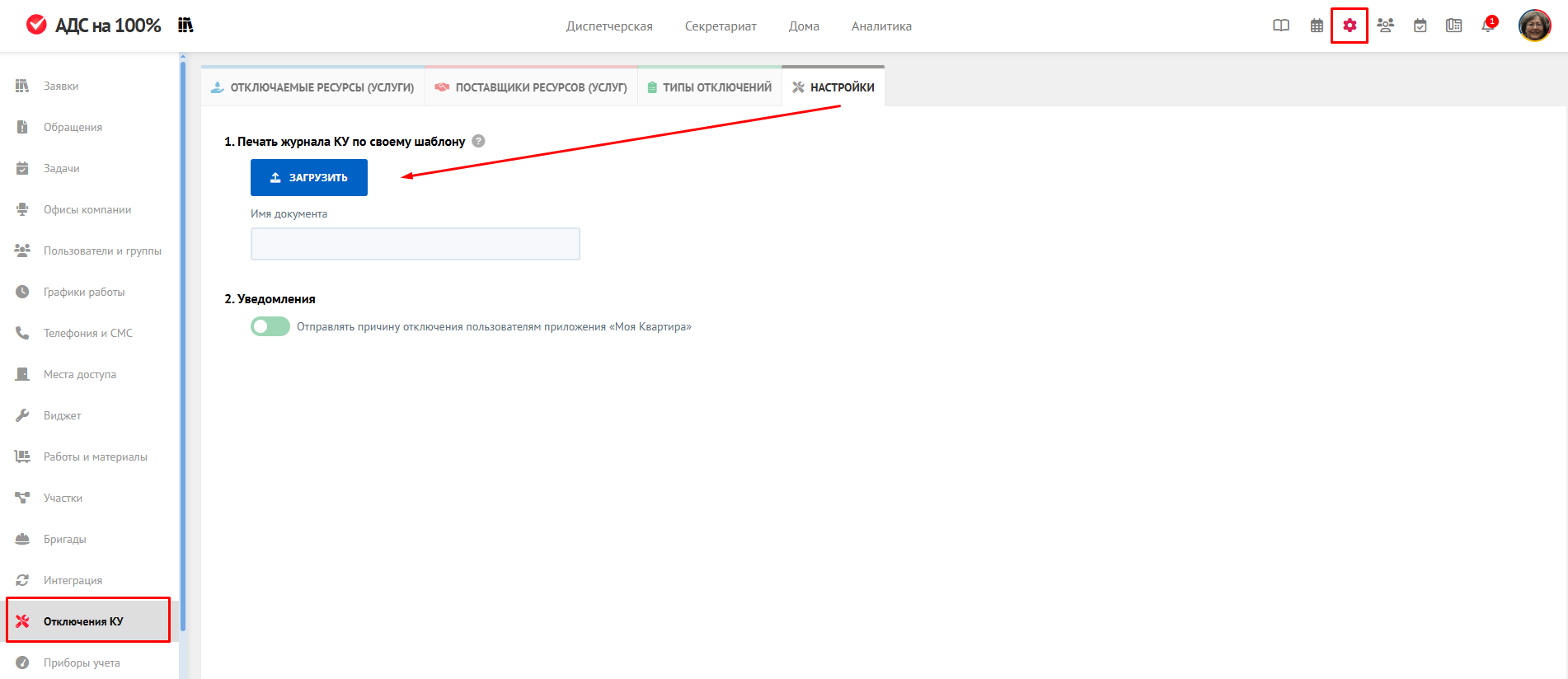Open «Телефония и СМС» sidebar item
Viewport: 1568px width, 679px height.
[87, 333]
